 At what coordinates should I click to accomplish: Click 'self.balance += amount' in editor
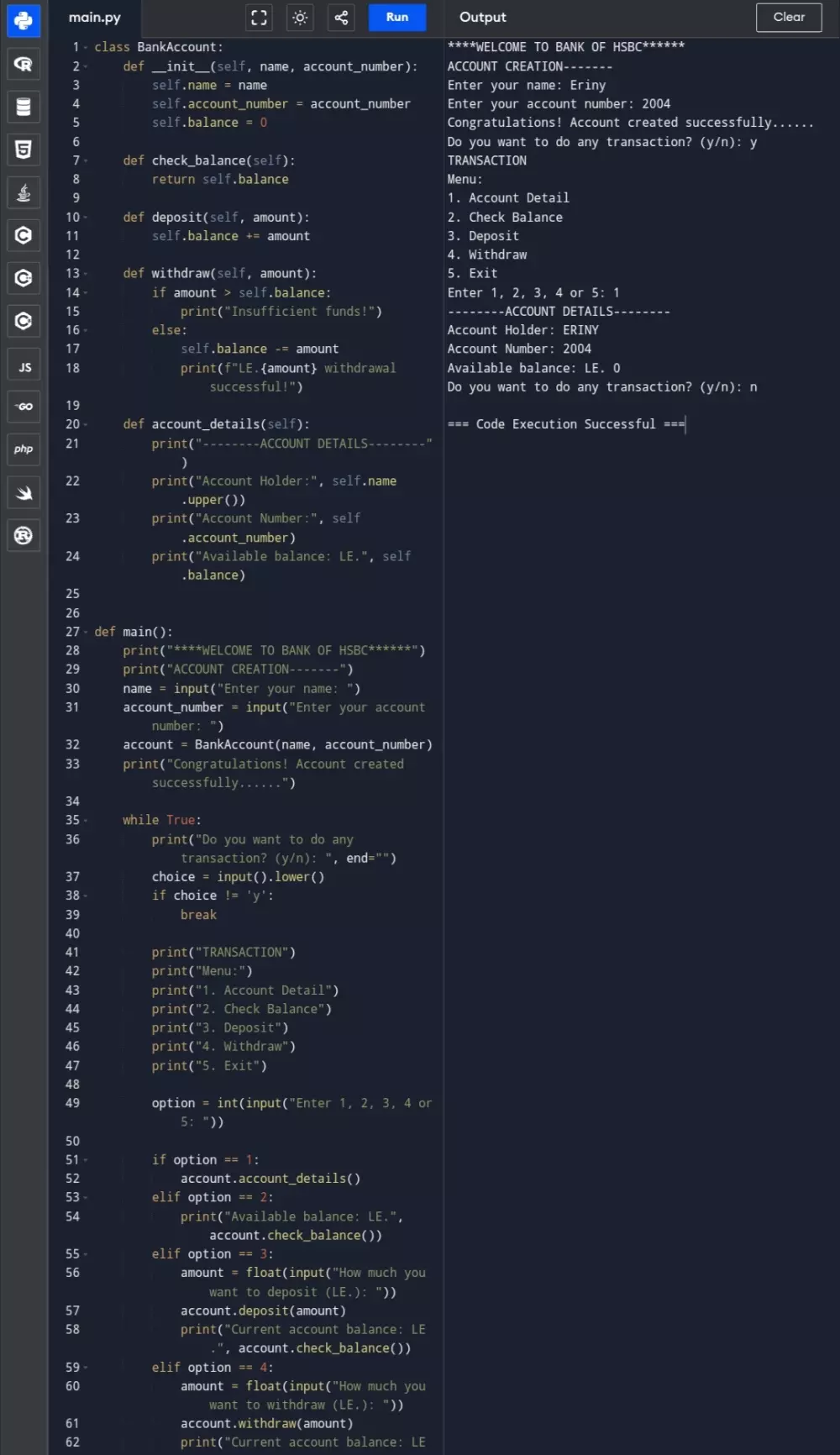click(x=231, y=236)
